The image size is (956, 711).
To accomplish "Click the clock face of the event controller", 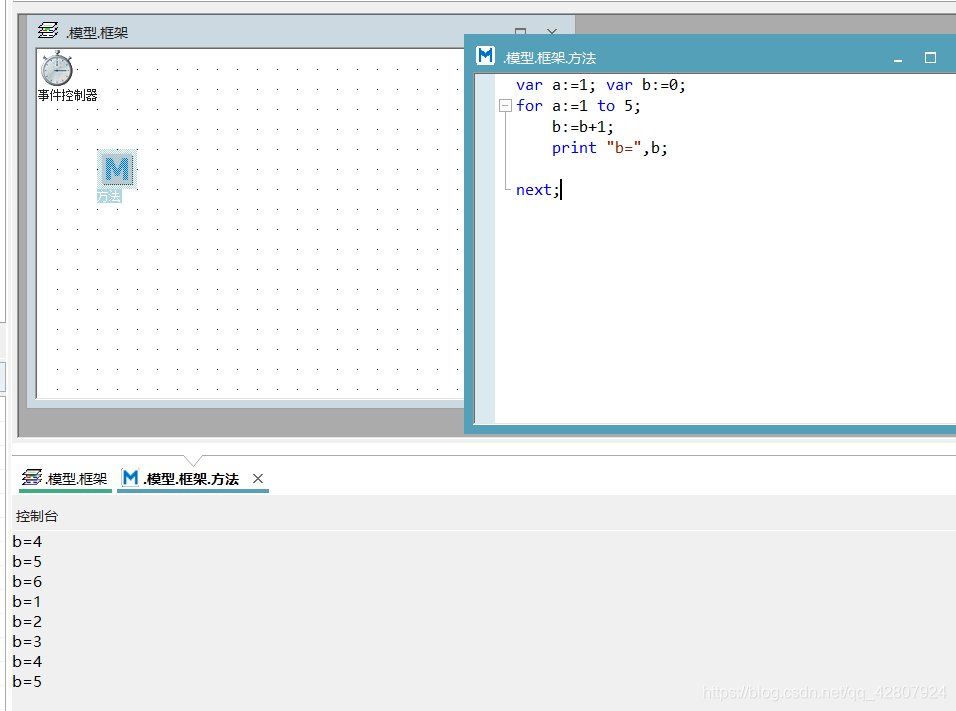I will (57, 68).
